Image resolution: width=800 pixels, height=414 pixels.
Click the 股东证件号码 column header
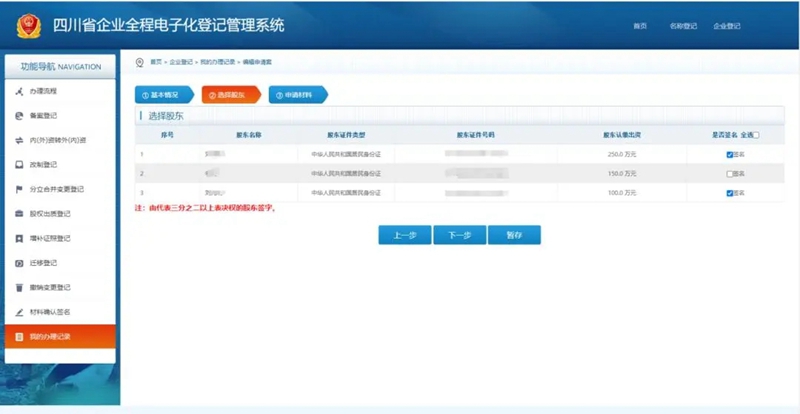(x=476, y=135)
